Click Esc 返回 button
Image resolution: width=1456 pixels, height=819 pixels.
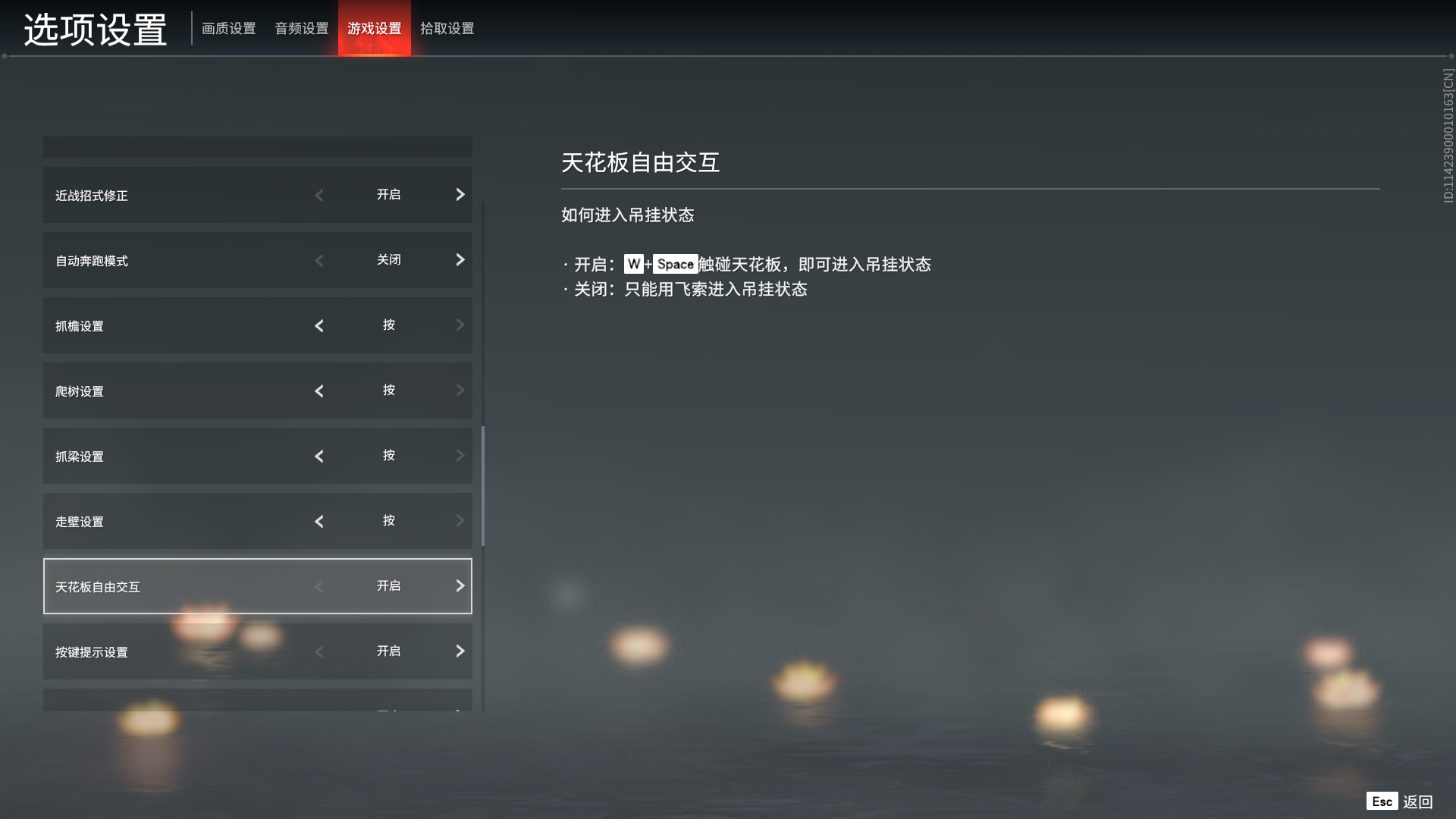pyautogui.click(x=1400, y=802)
